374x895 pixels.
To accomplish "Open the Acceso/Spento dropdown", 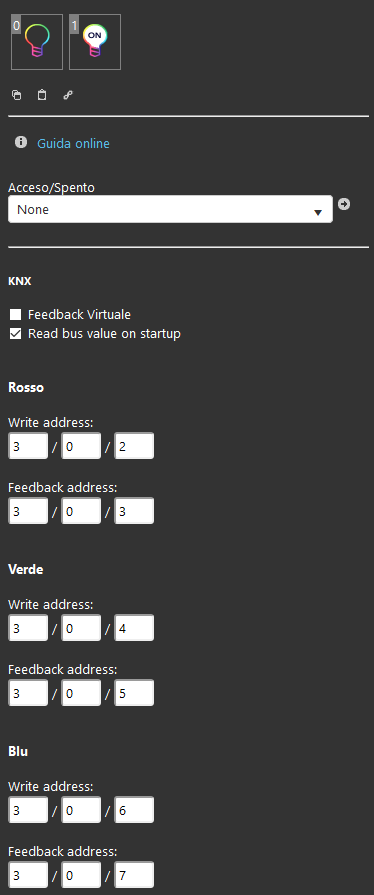I will coord(170,209).
